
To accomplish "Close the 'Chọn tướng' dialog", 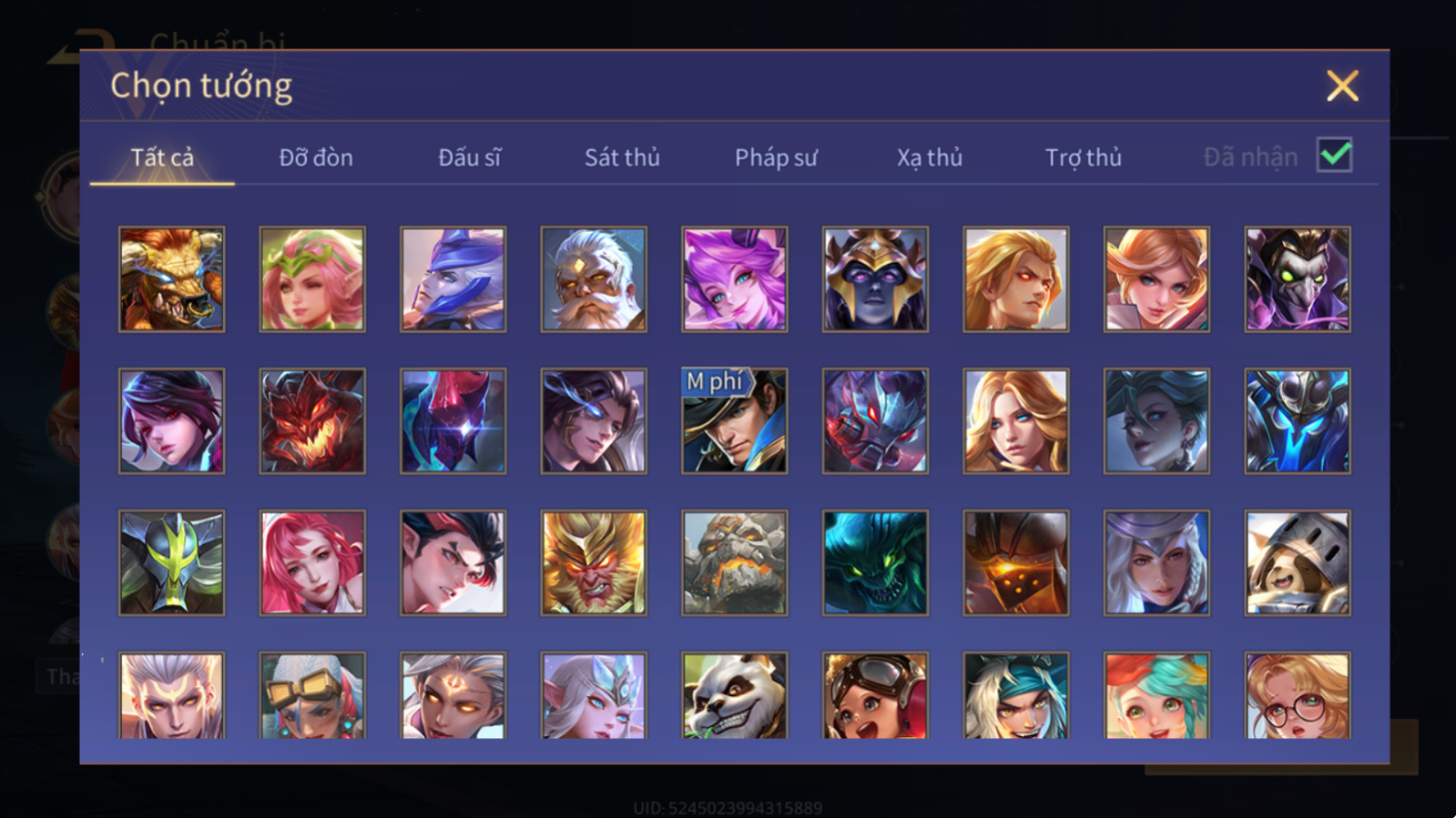I will click(x=1342, y=86).
